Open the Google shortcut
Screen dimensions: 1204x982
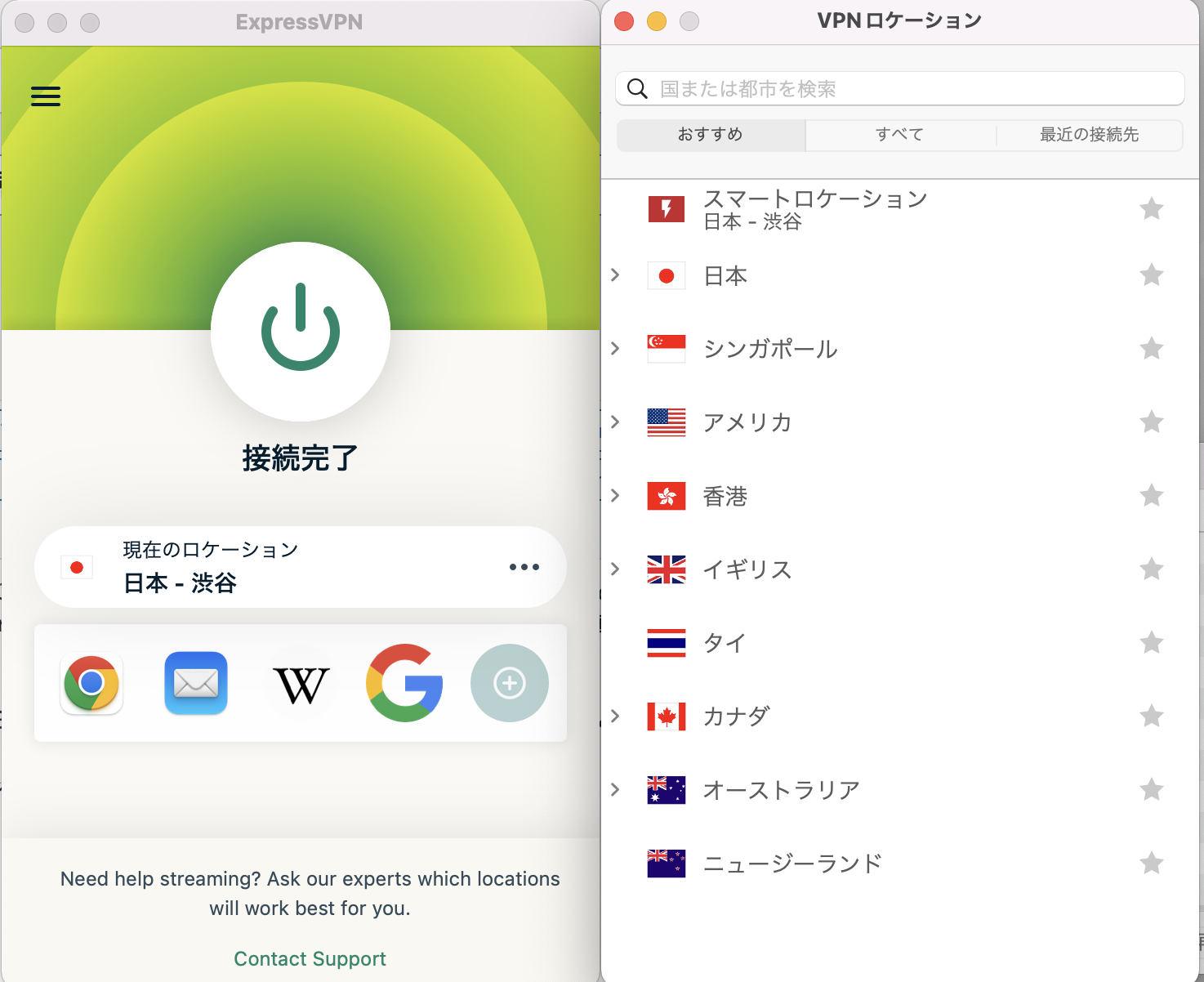coord(405,683)
